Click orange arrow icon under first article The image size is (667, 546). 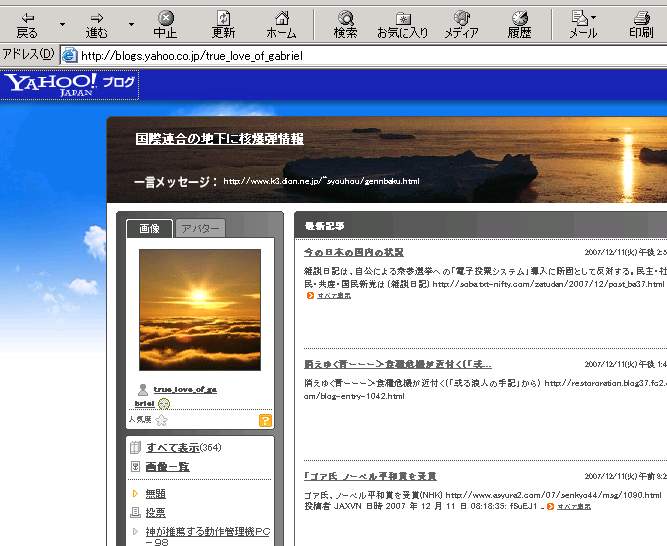(x=310, y=296)
